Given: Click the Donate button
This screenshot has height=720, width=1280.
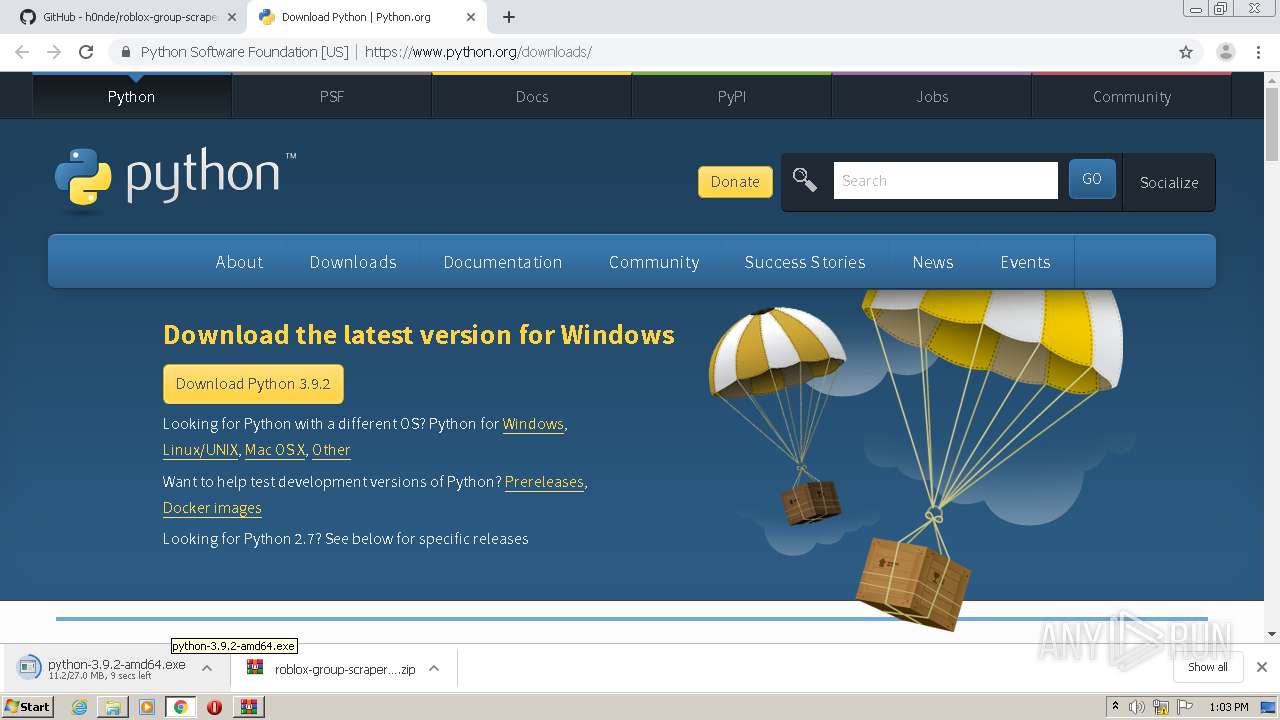Looking at the screenshot, I should [x=735, y=181].
